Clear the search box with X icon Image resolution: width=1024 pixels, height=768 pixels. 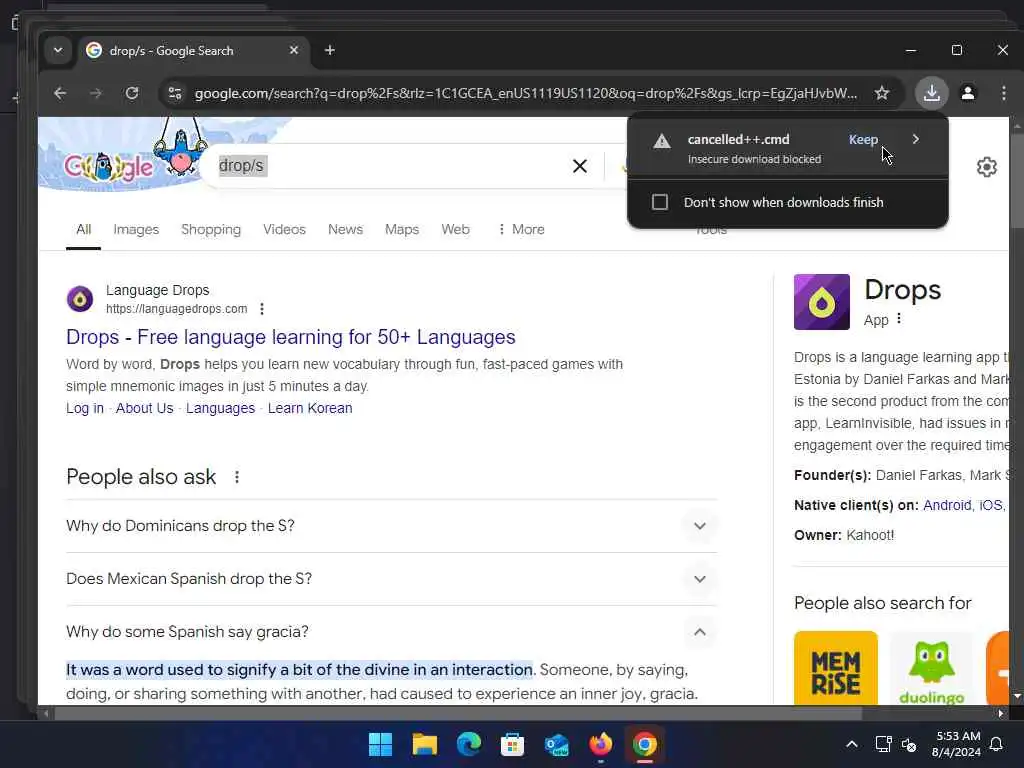point(579,166)
